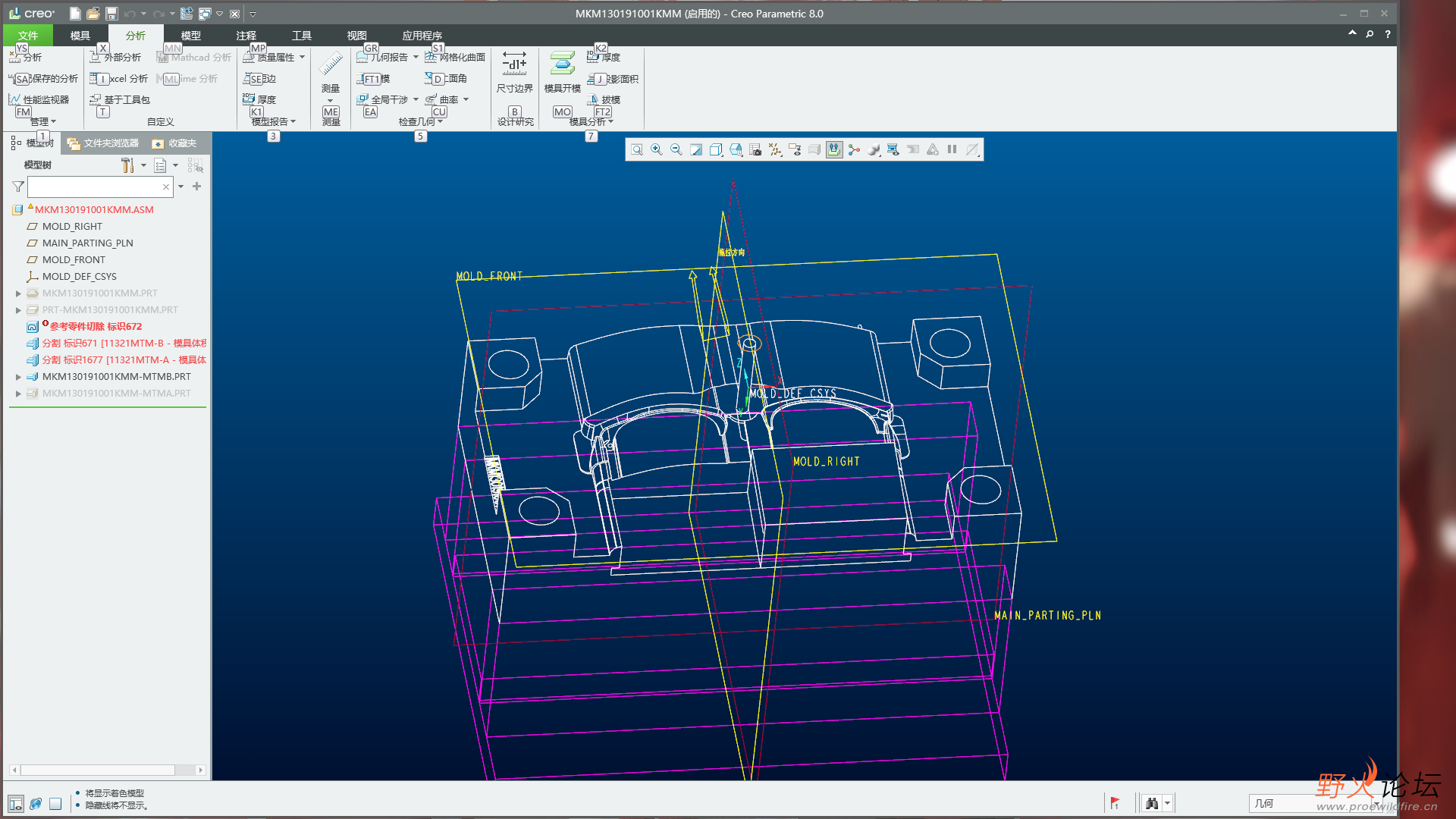
Task: Expand the 模具分析 group dropdown
Action: 591,121
